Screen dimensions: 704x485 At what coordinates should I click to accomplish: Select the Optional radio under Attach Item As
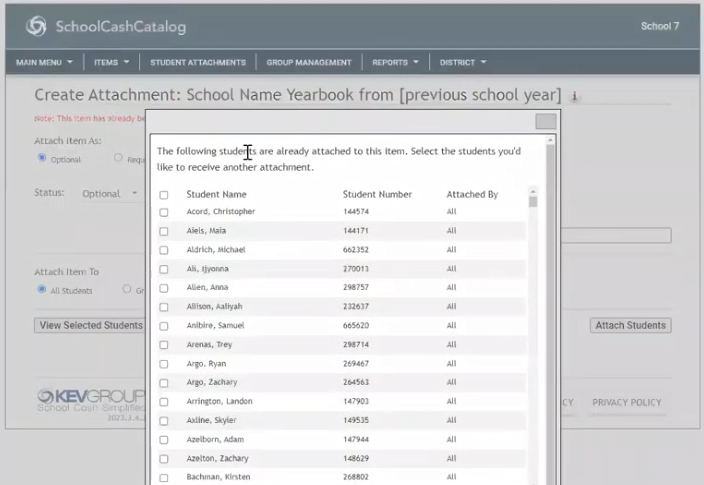(42, 158)
